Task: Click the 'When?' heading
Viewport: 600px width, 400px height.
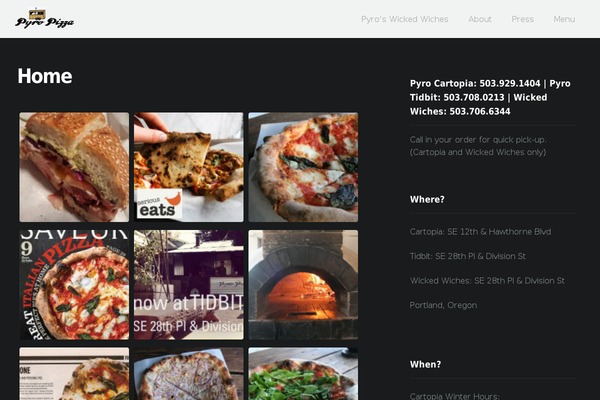Action: coord(426,364)
